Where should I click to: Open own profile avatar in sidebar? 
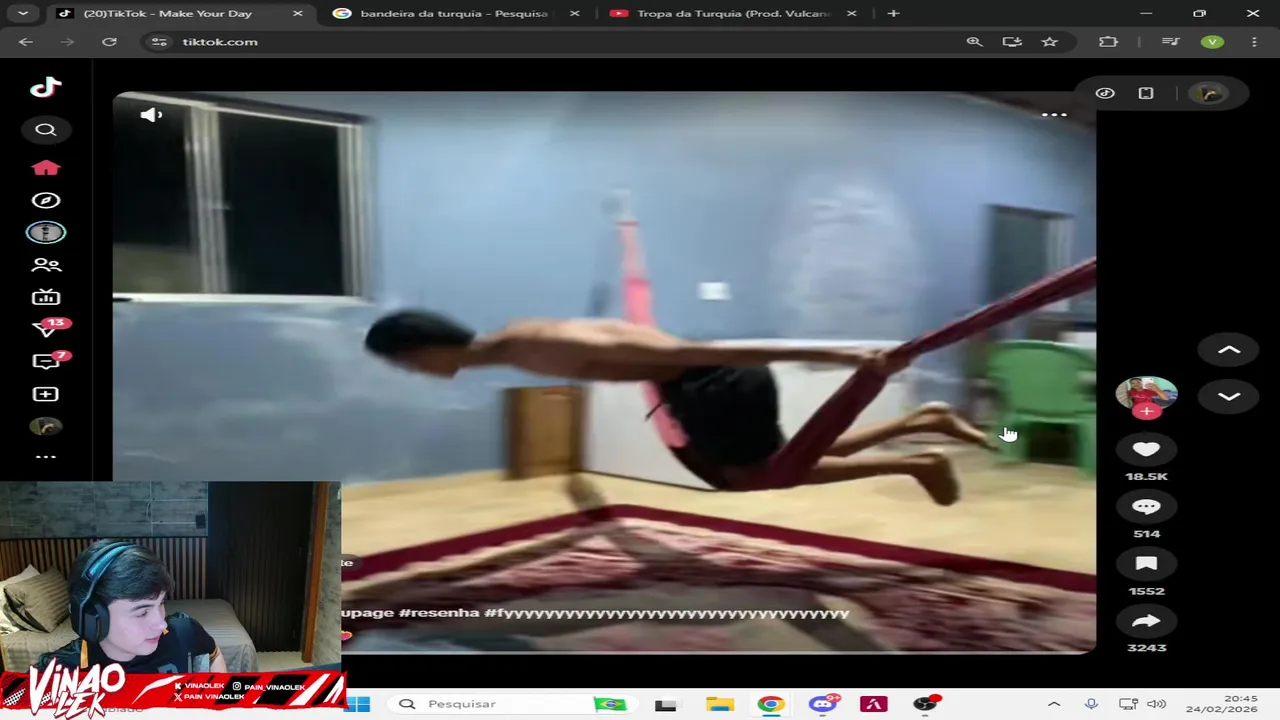click(46, 427)
